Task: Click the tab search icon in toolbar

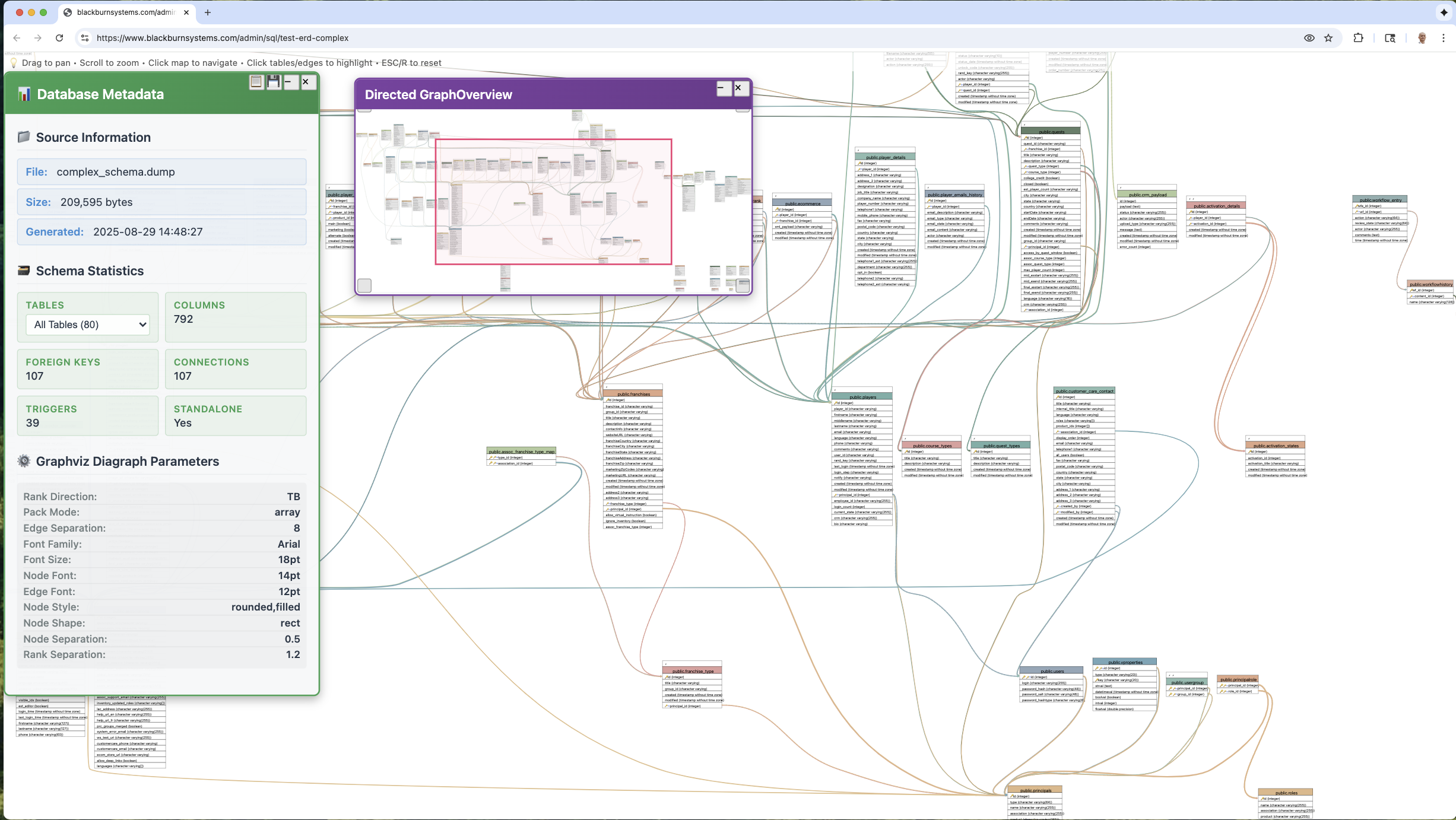Action: pyautogui.click(x=1390, y=38)
